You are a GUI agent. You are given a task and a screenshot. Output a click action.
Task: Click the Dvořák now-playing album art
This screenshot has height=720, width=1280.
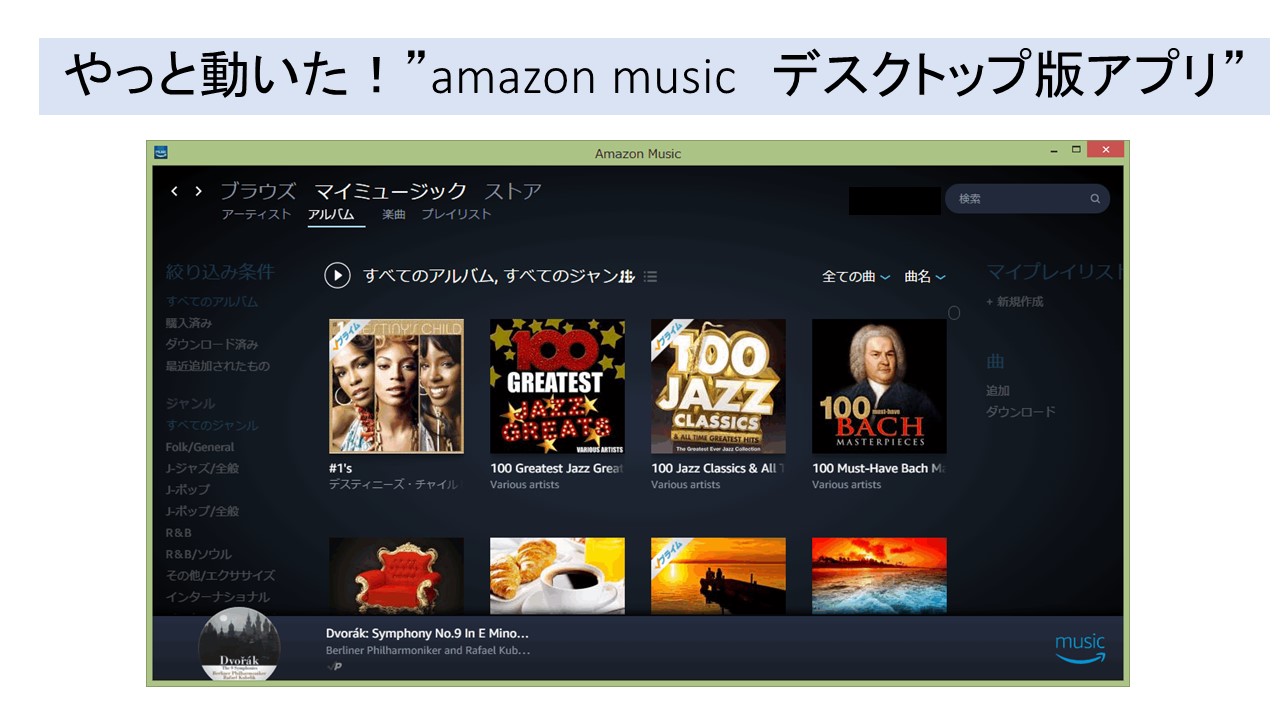[x=239, y=645]
